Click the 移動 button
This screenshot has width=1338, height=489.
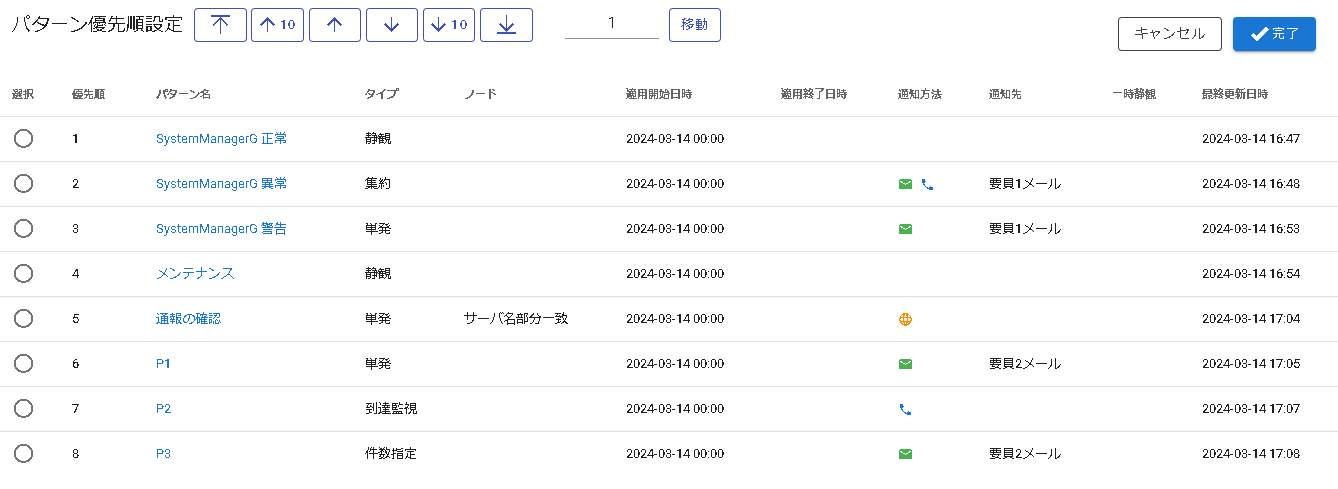tap(694, 25)
